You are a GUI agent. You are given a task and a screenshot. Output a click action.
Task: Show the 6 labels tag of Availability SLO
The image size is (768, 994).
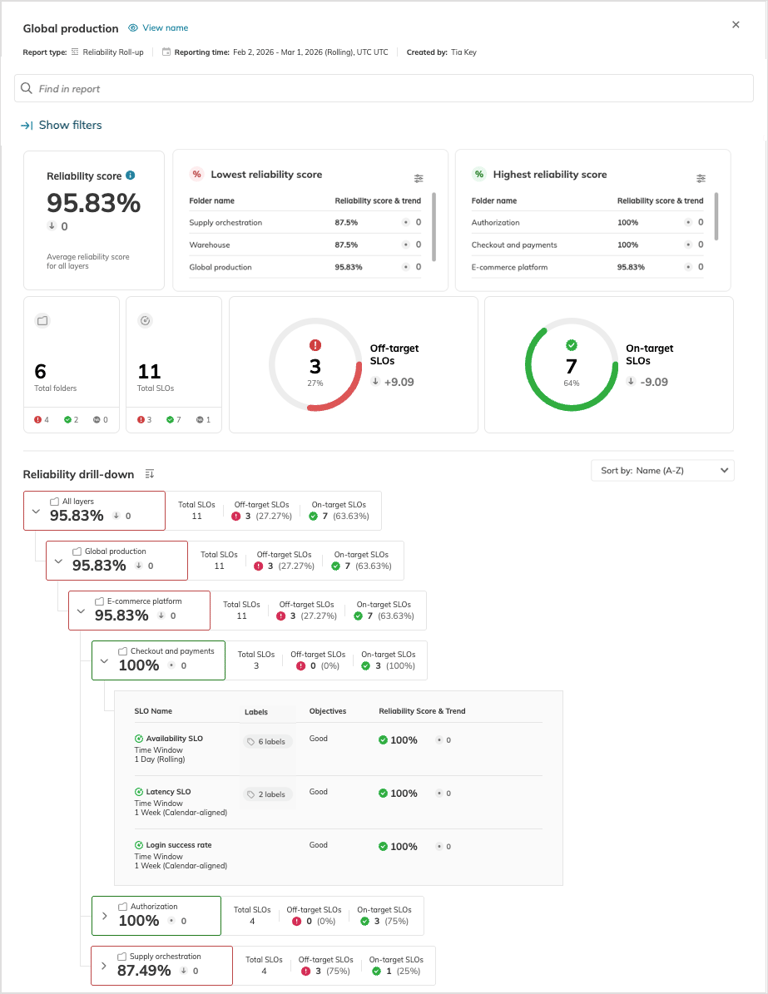pos(267,742)
